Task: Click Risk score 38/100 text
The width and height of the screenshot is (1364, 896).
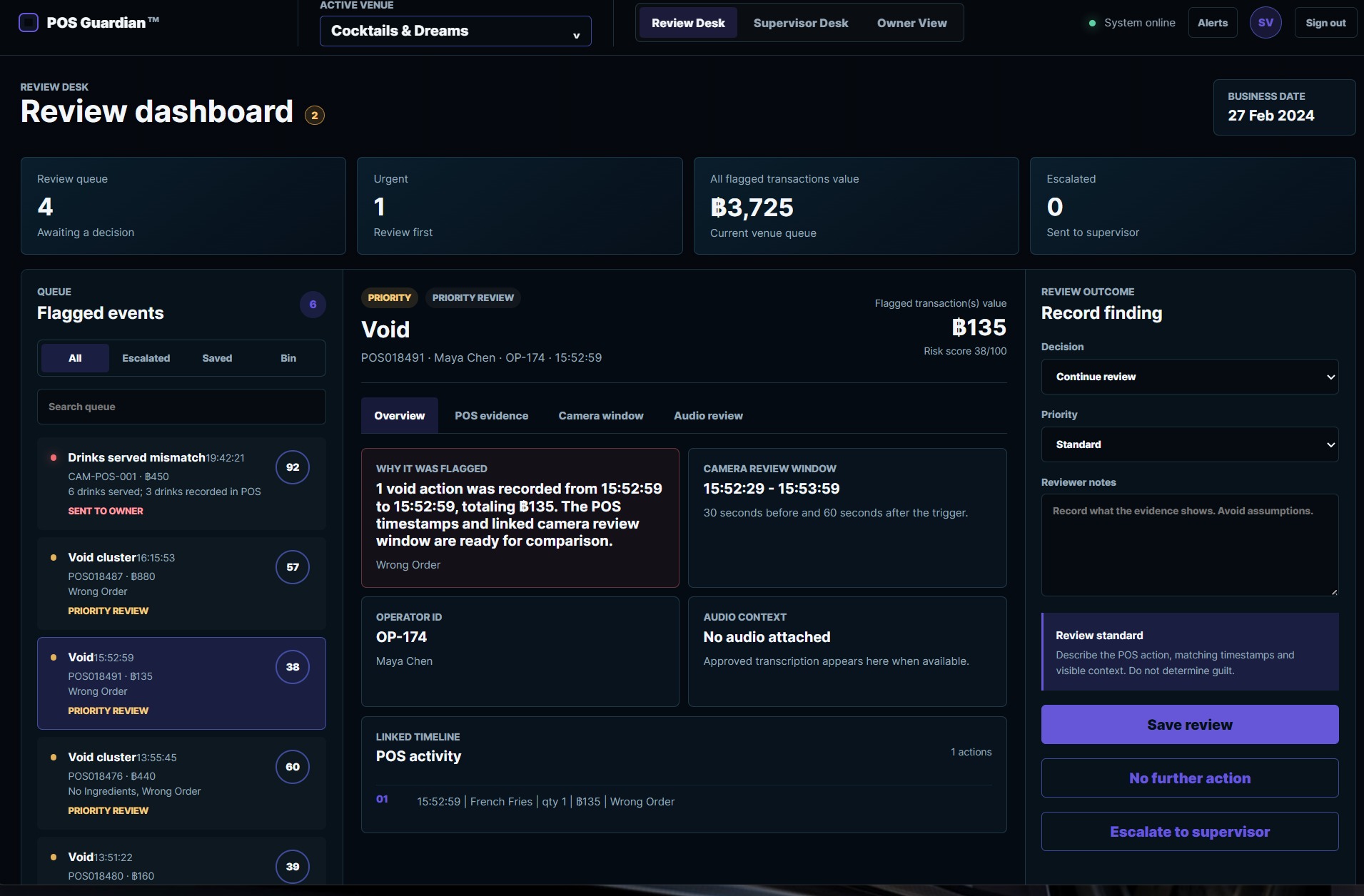Action: (965, 351)
